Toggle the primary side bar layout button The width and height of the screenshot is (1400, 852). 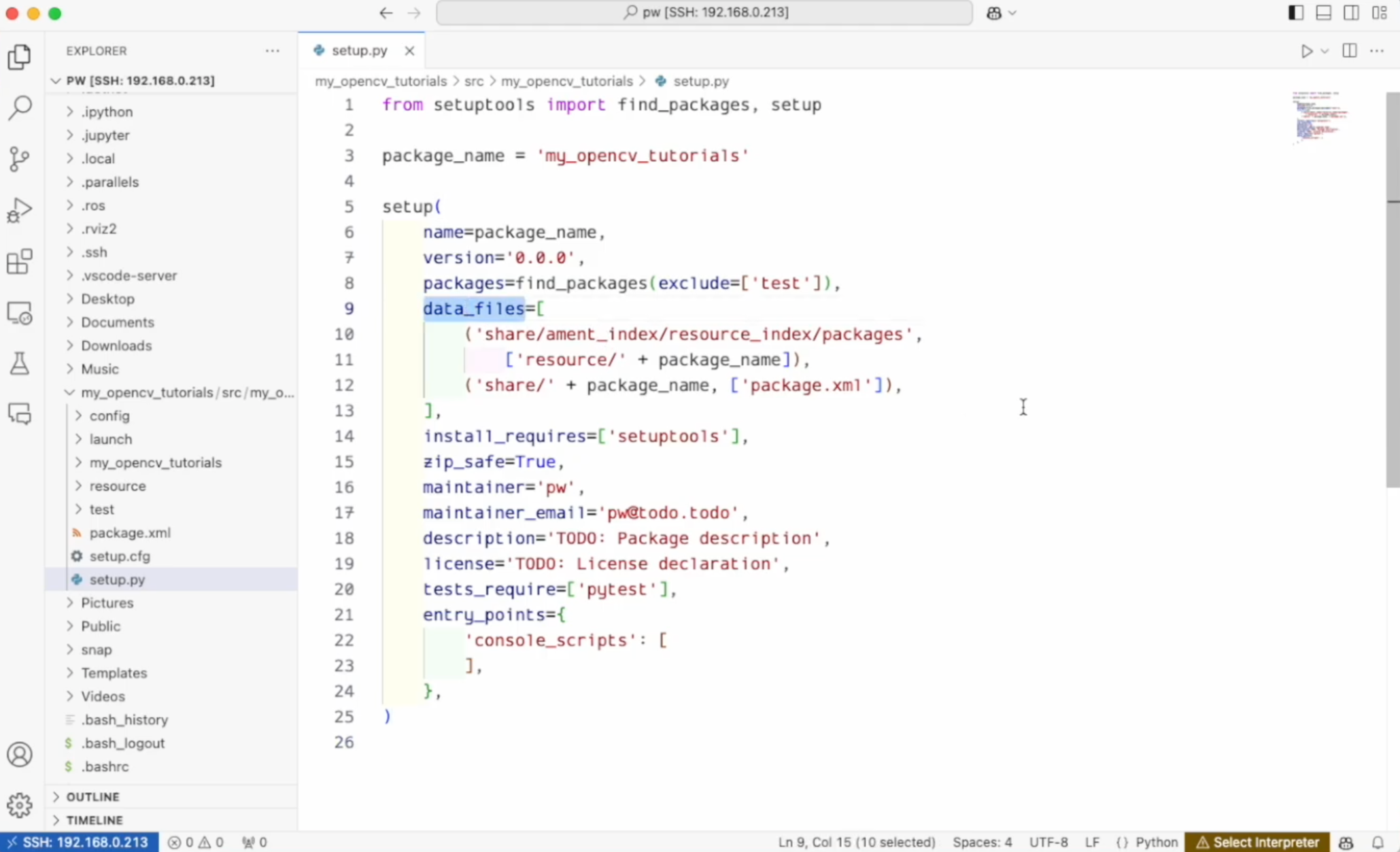tap(1295, 13)
